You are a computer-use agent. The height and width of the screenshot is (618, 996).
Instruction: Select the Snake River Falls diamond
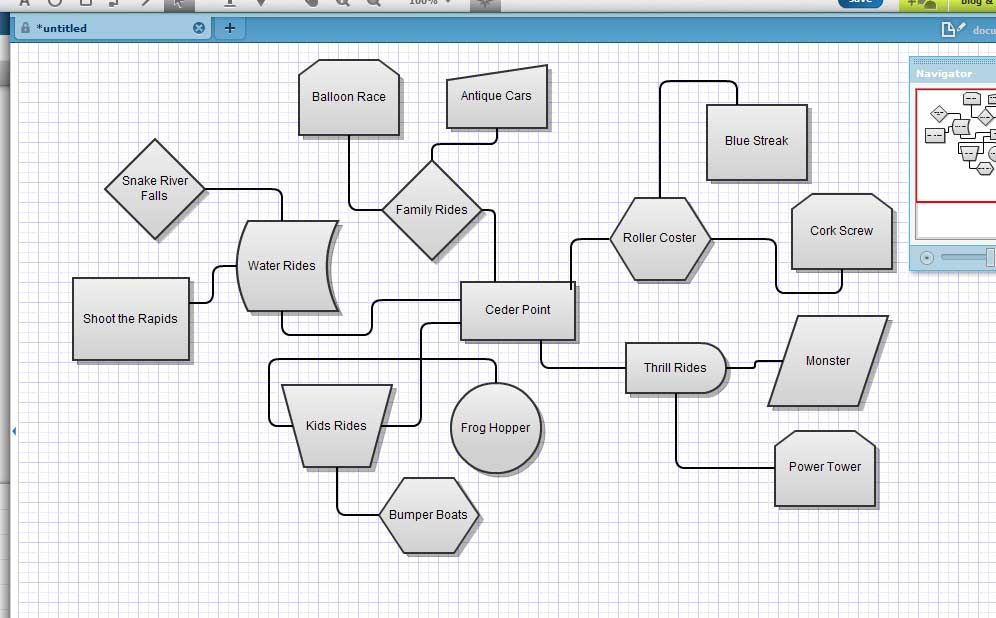tap(155, 189)
